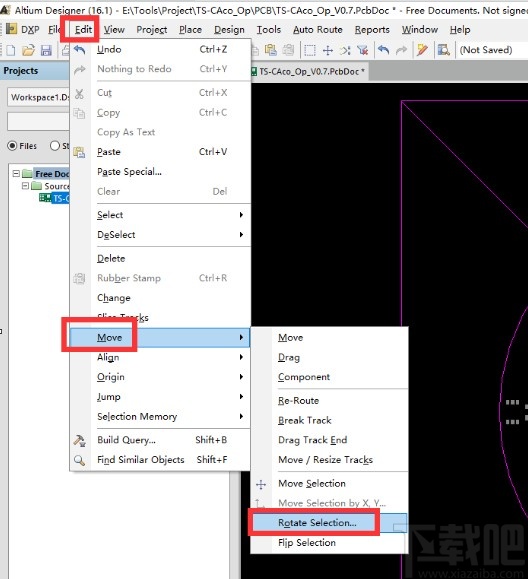The width and height of the screenshot is (528, 579).
Task: Select the Structure radio button
Action: coord(55,146)
